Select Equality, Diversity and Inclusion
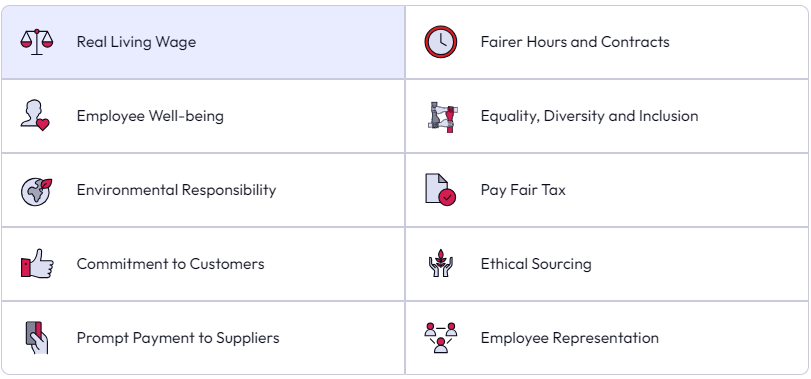The height and width of the screenshot is (379, 811). tap(607, 116)
